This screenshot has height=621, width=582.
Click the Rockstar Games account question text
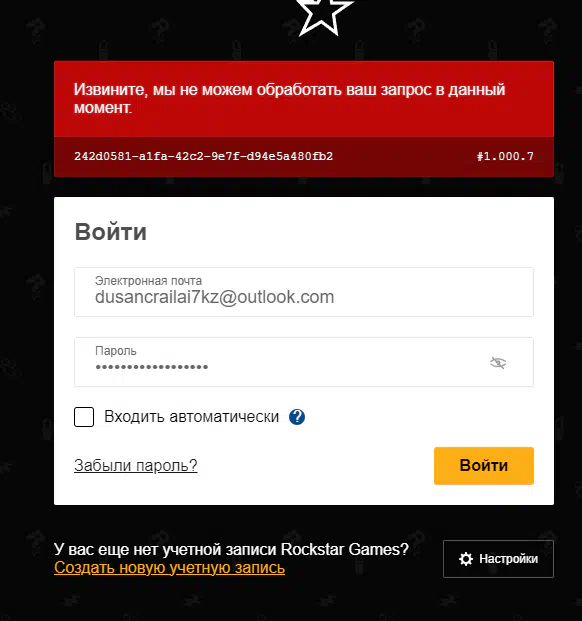(x=231, y=549)
